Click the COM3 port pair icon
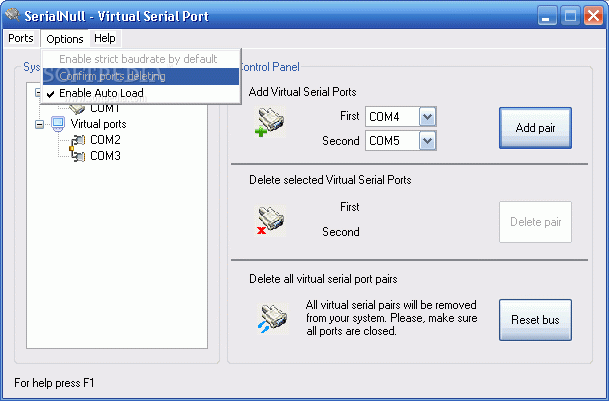 click(x=78, y=155)
